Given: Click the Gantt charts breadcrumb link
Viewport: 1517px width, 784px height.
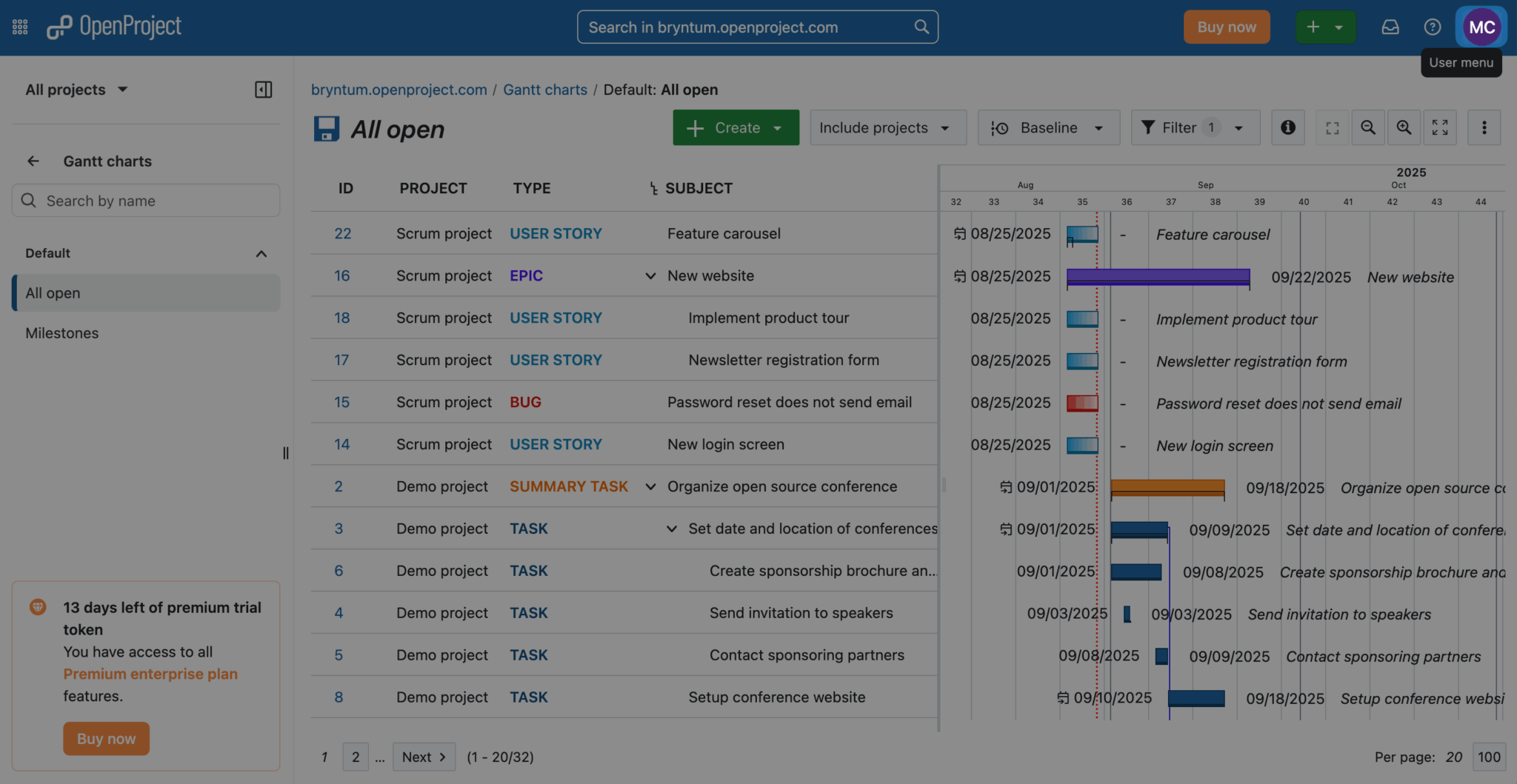Looking at the screenshot, I should [544, 90].
